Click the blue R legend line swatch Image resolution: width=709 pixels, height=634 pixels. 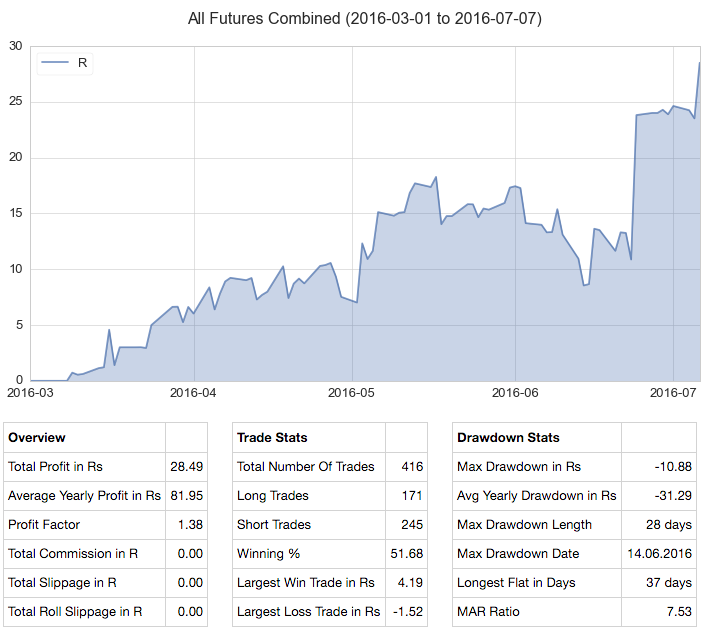point(55,63)
